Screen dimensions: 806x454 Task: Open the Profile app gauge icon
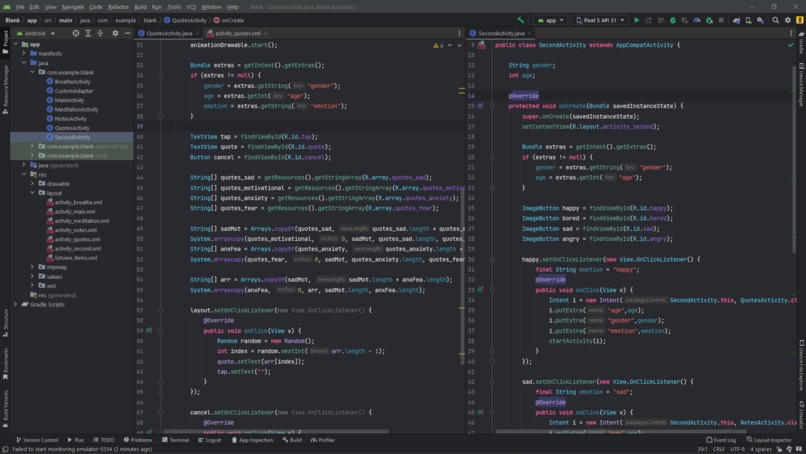click(697, 20)
